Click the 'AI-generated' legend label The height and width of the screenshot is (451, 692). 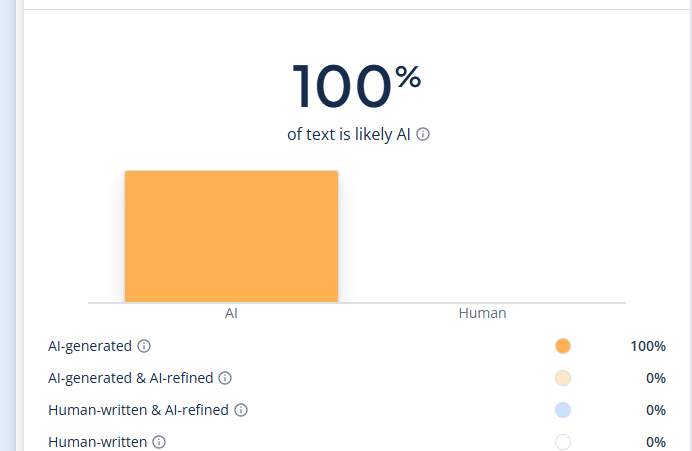pyautogui.click(x=90, y=346)
